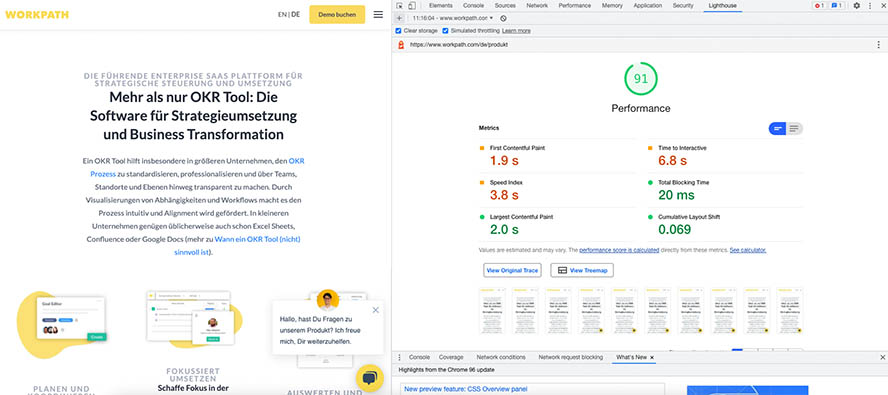Click the Speed Index metric
888x395 pixels.
(x=557, y=190)
